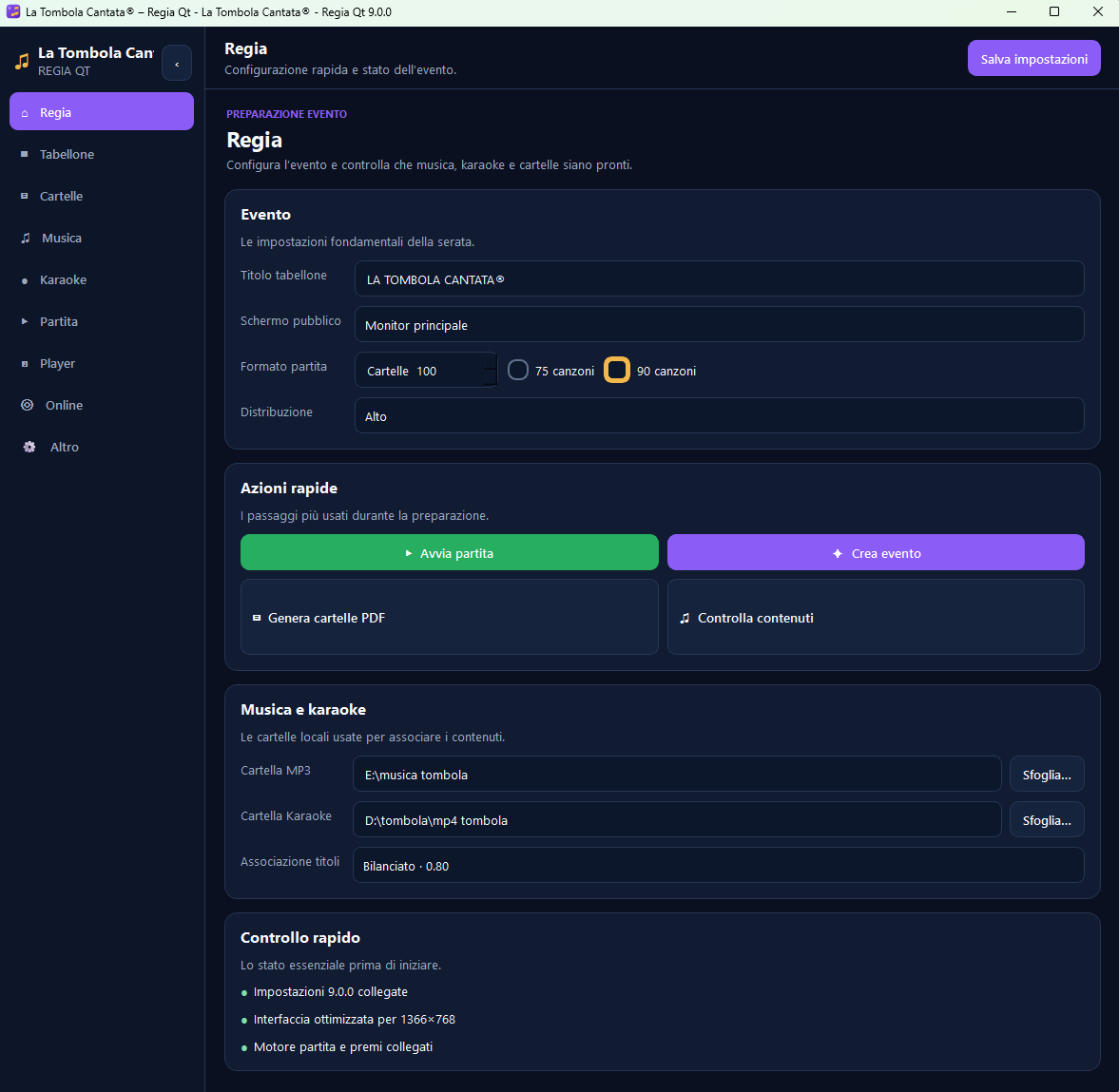Image resolution: width=1119 pixels, height=1092 pixels.
Task: Minimize the Regia Qt window
Action: coord(1012,12)
